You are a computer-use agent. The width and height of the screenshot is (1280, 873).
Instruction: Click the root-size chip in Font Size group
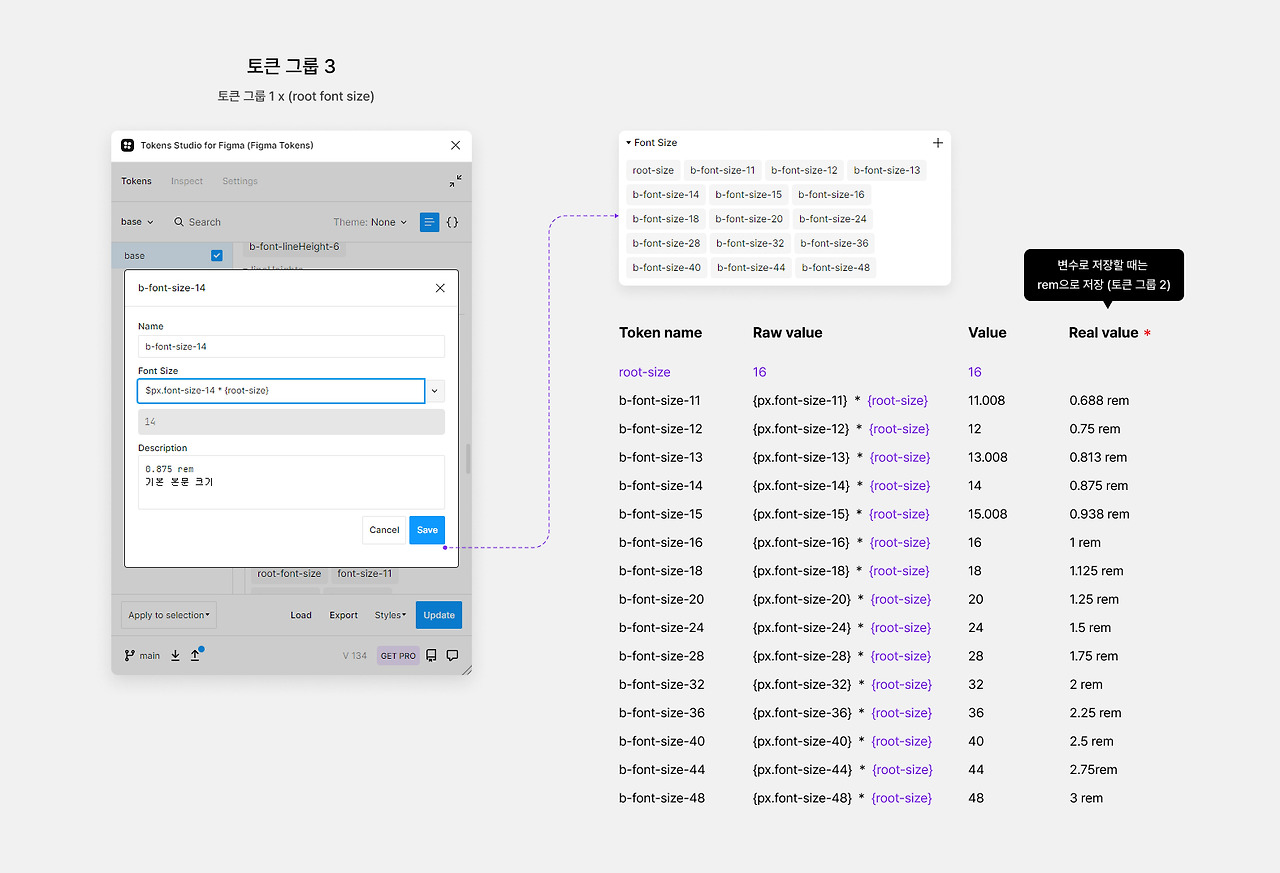click(x=653, y=170)
